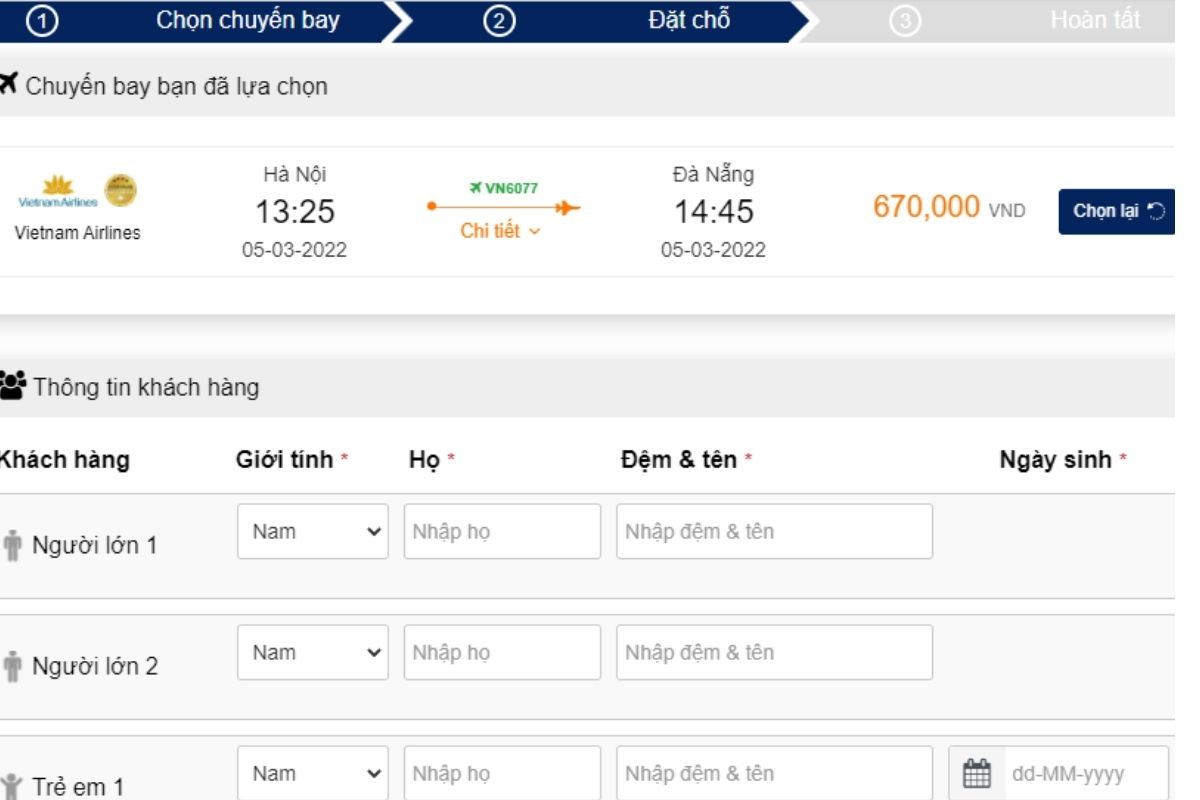Click the calendar icon for Trẻ em 1
This screenshot has width=1200, height=800.
coord(976,774)
